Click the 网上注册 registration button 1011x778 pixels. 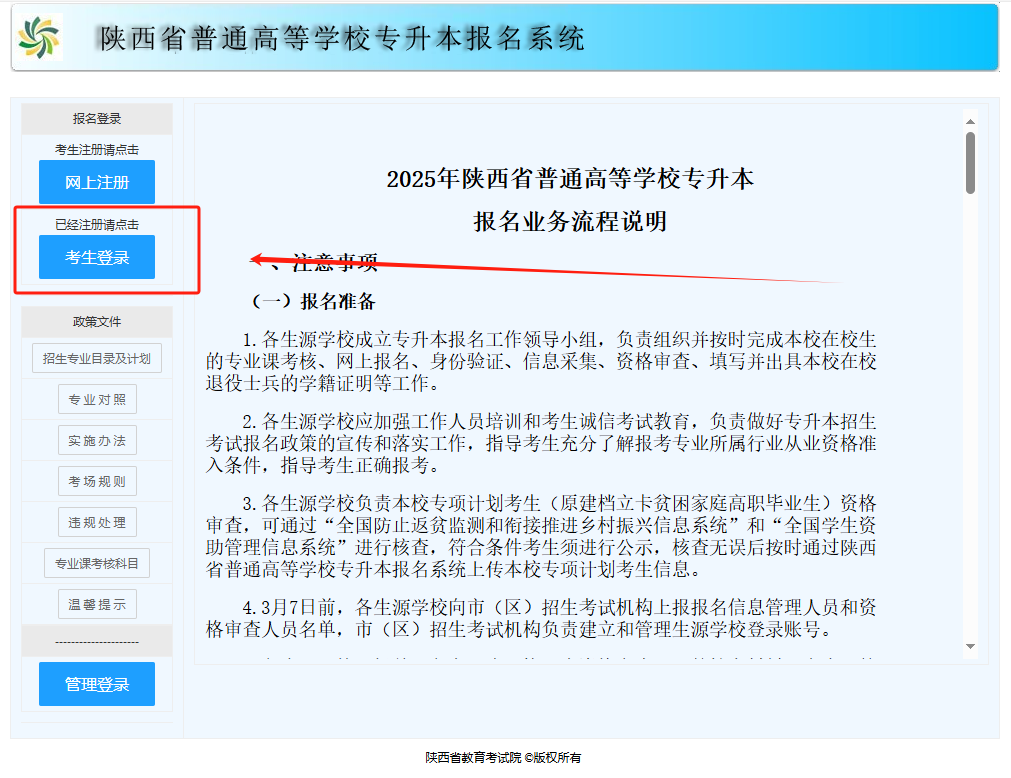[x=96, y=182]
